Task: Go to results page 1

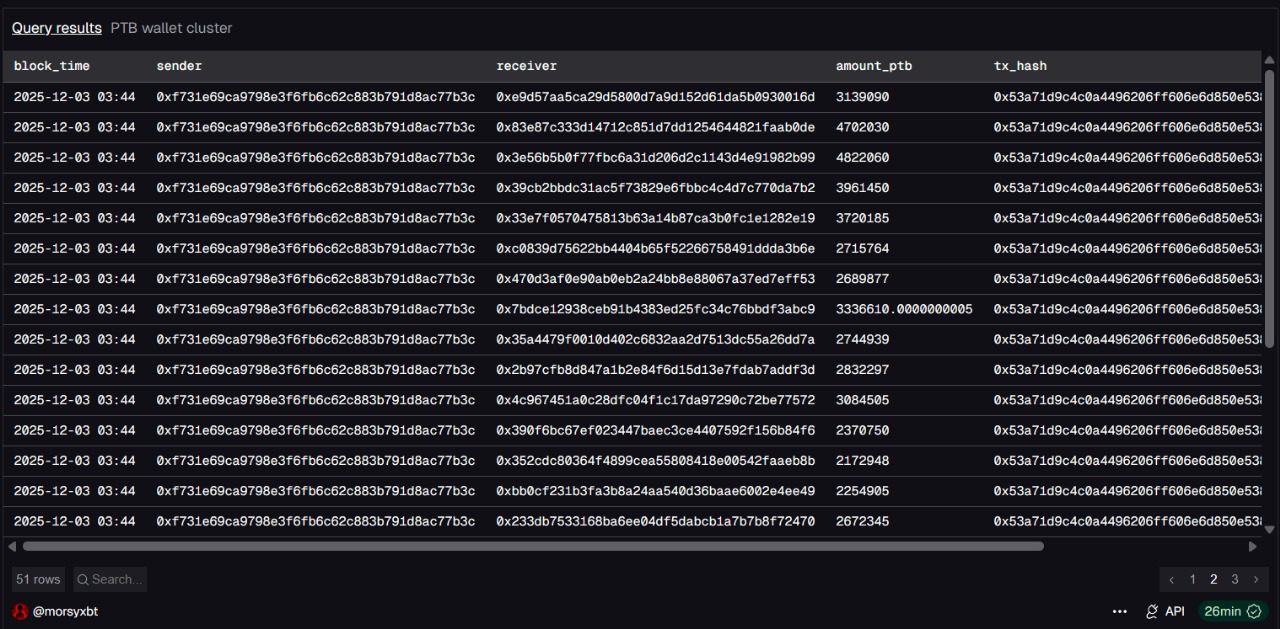Action: pos(1193,579)
